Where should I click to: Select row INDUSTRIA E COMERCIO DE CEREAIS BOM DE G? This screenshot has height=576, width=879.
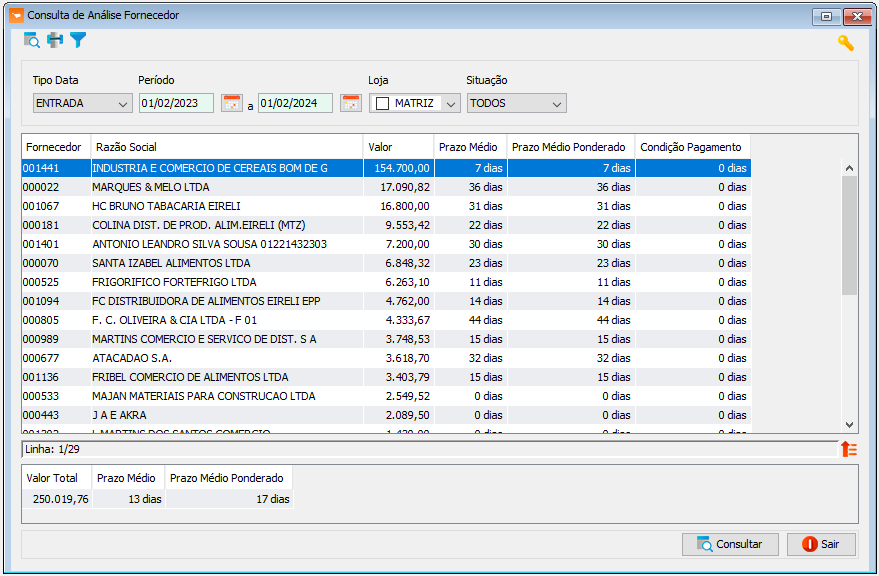point(386,168)
